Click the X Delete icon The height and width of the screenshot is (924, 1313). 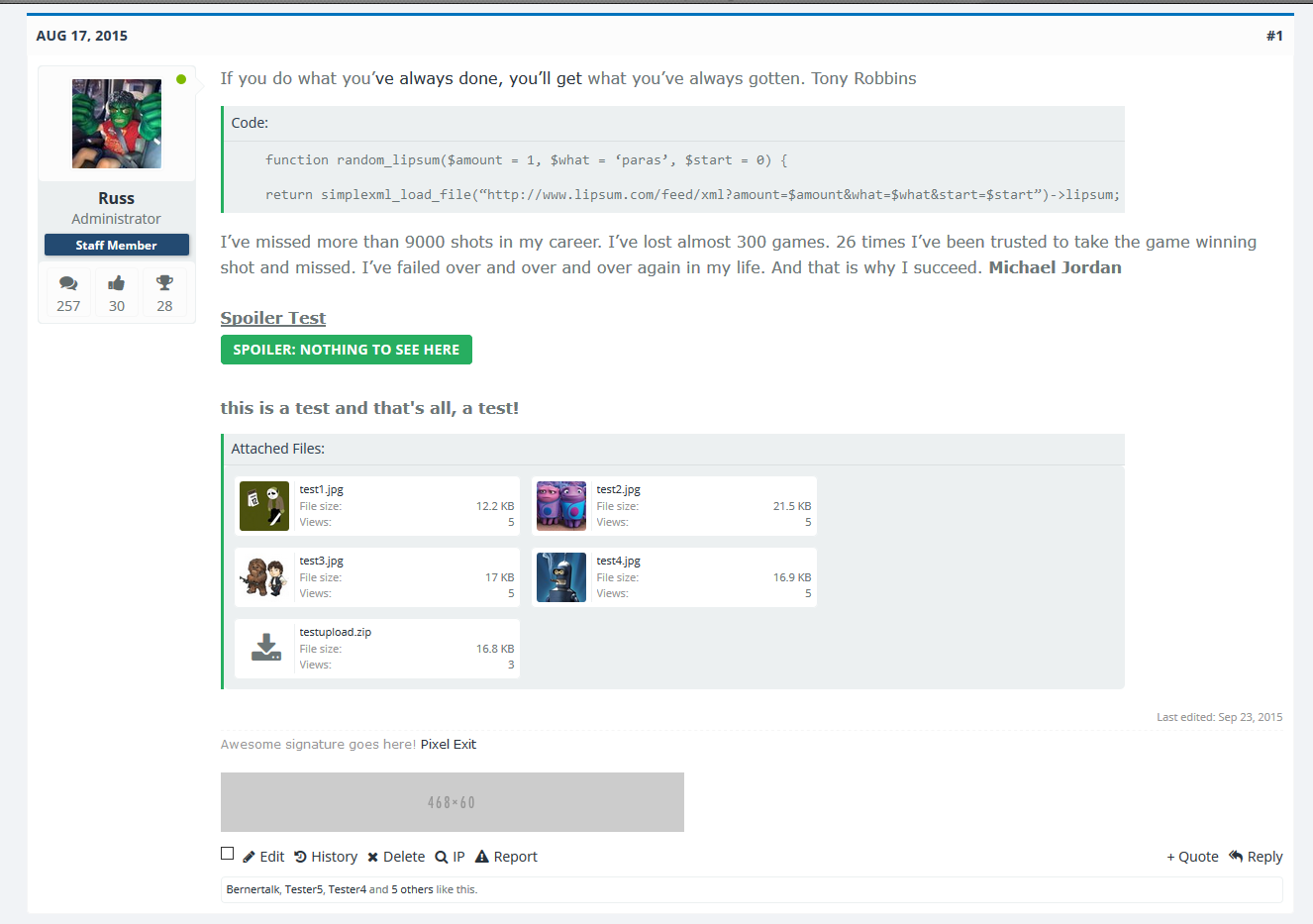(372, 858)
